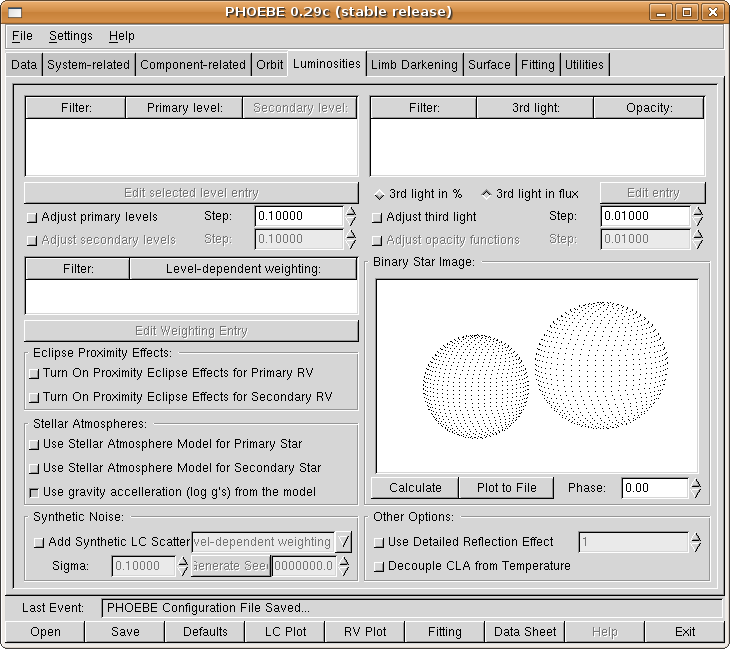Switch to the Data tab
This screenshot has height=649, width=730.
(x=24, y=64)
